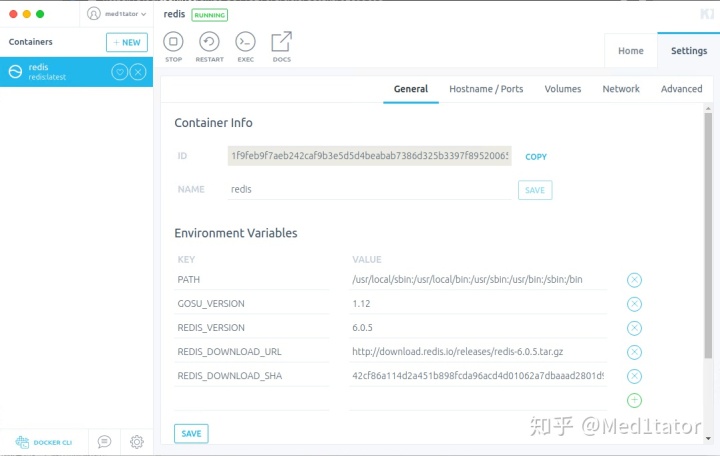Click the RUNNING status badge
The width and height of the screenshot is (720, 456).
209,15
